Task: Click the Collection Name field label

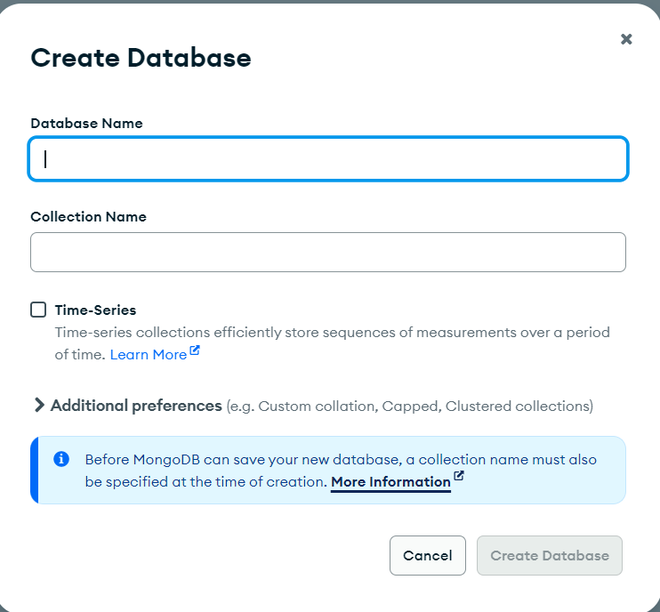Action: click(x=88, y=216)
